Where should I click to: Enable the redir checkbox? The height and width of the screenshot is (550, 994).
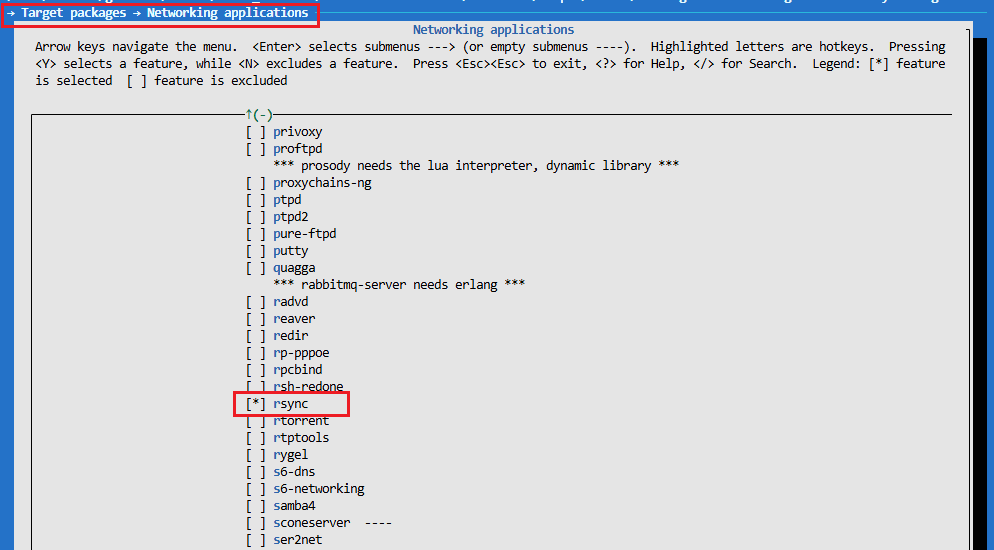pos(256,336)
